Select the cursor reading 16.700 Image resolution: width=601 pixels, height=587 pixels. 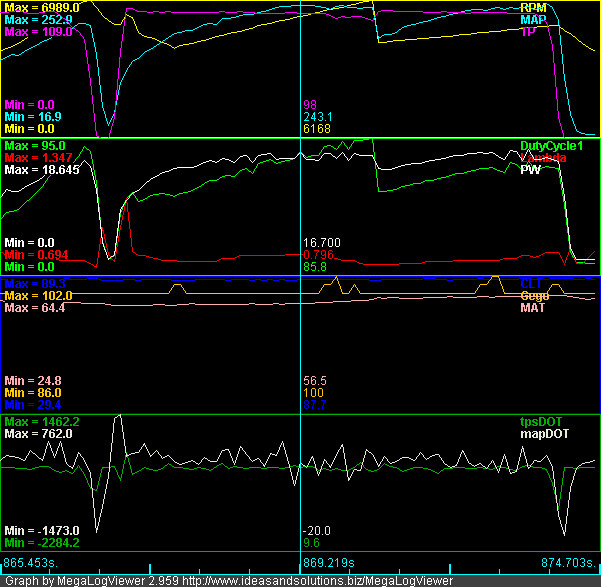coord(322,242)
